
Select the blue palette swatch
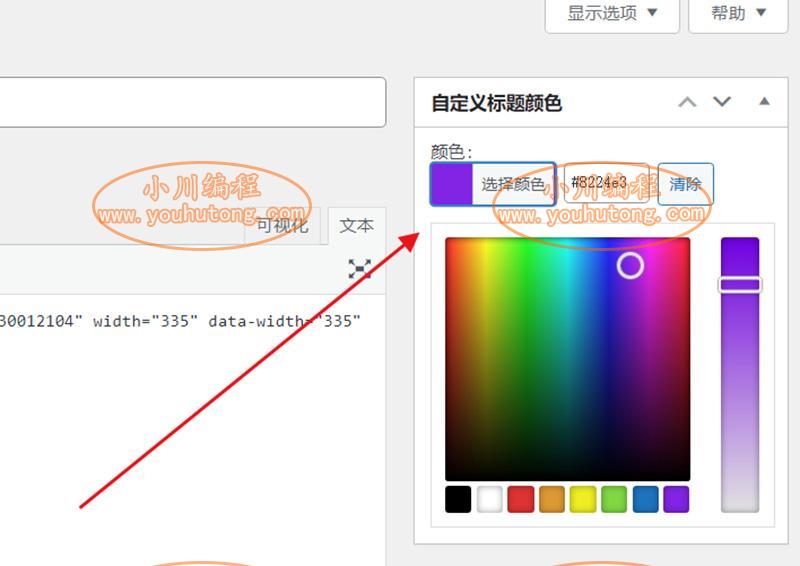(645, 499)
